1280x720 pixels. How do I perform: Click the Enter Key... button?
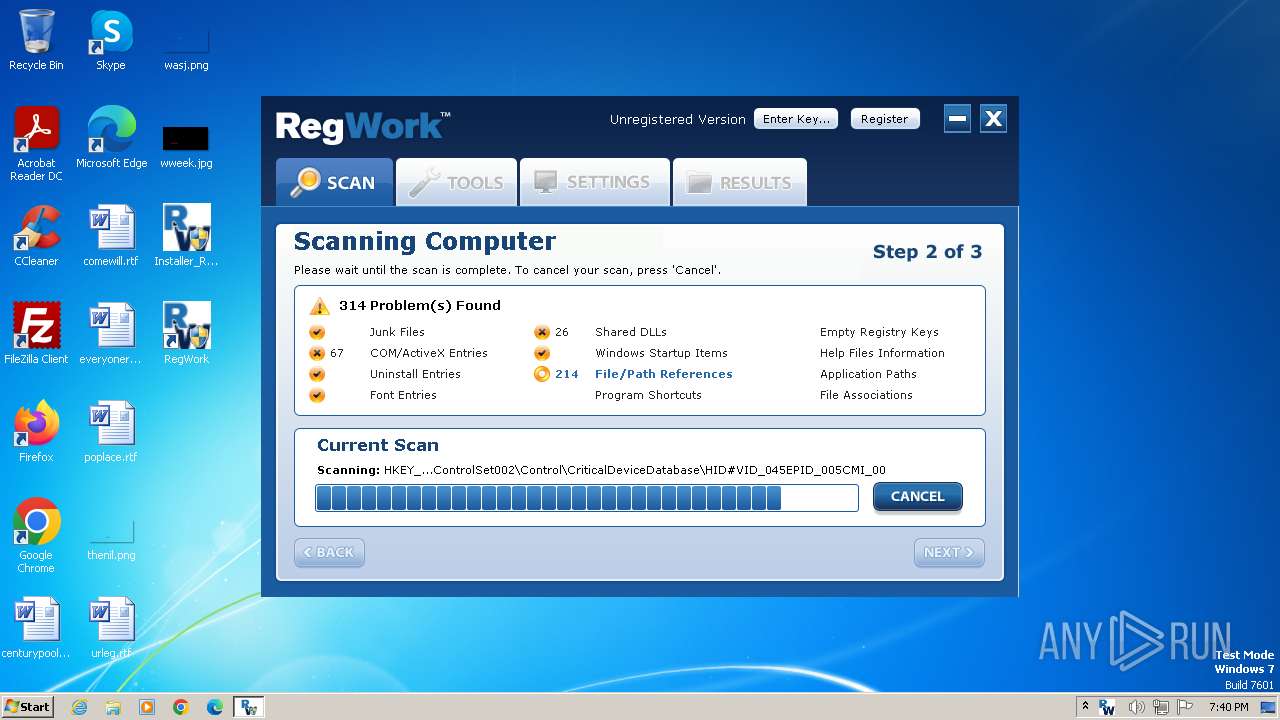click(x=796, y=119)
